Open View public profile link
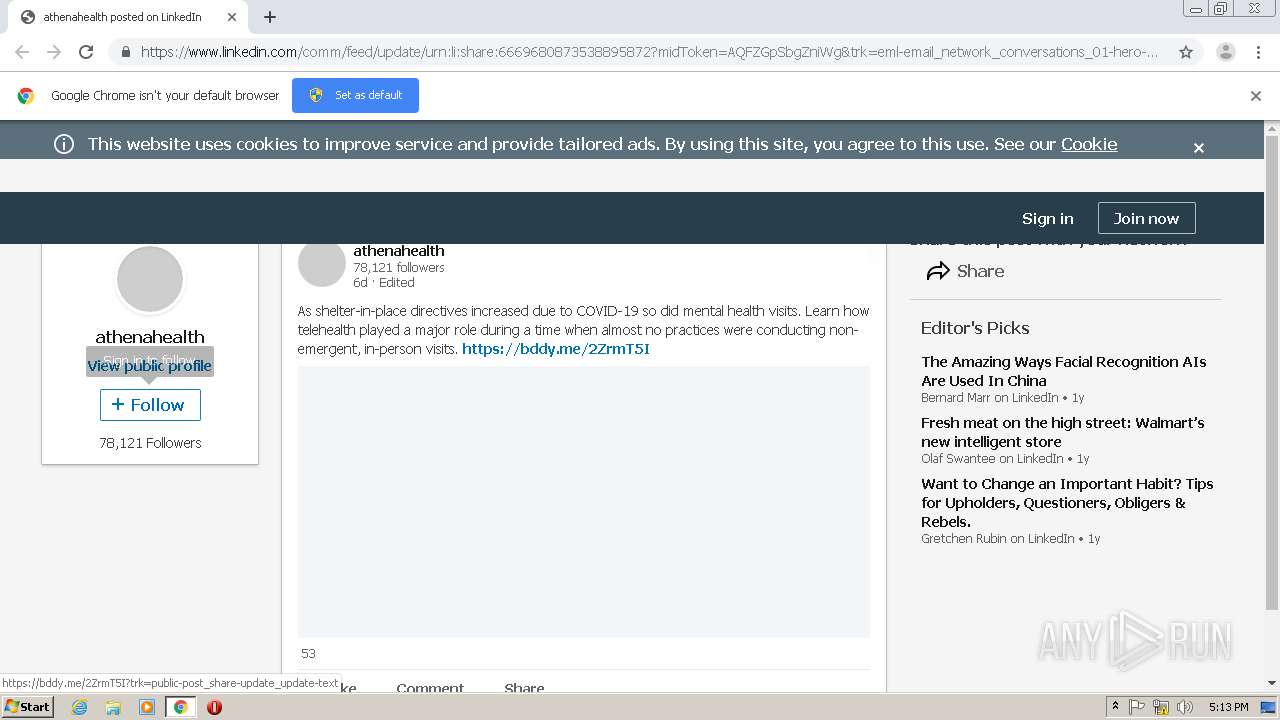The width and height of the screenshot is (1280, 720). (x=150, y=366)
